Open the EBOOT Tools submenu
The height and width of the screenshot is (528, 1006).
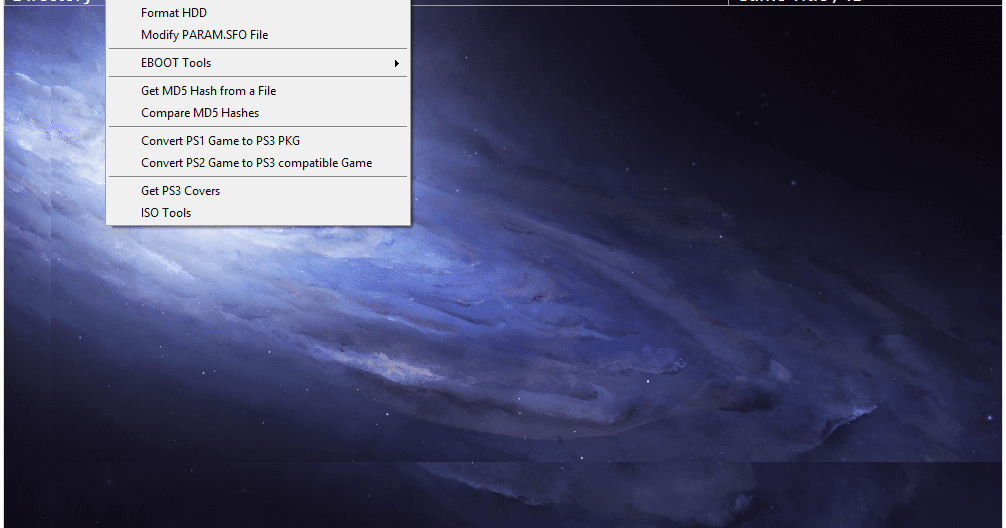[x=258, y=63]
